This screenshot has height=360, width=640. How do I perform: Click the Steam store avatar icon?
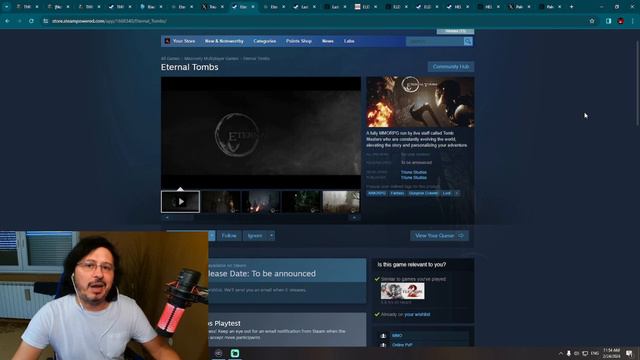click(x=167, y=41)
